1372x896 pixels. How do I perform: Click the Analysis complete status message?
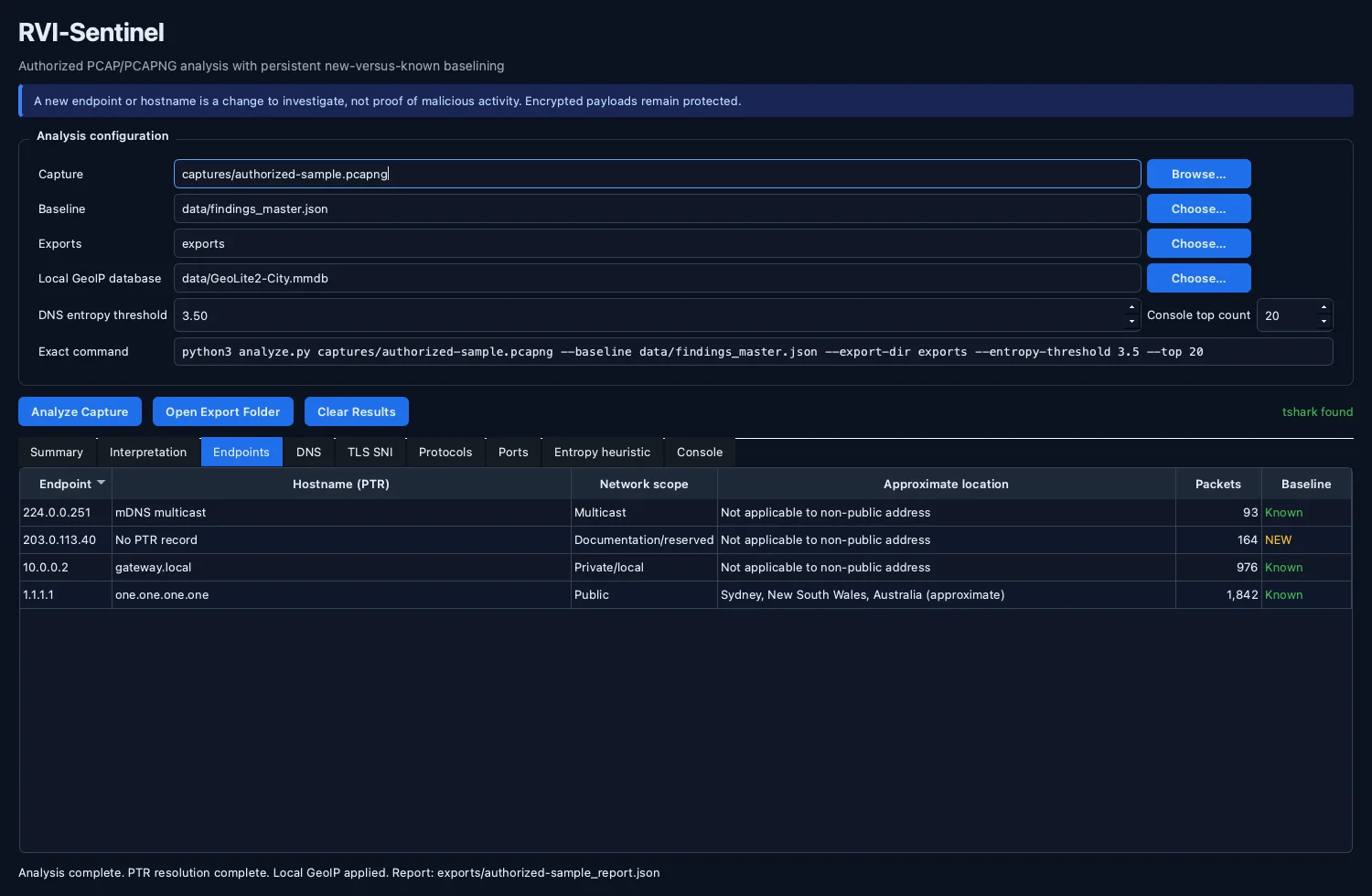pyautogui.click(x=338, y=872)
